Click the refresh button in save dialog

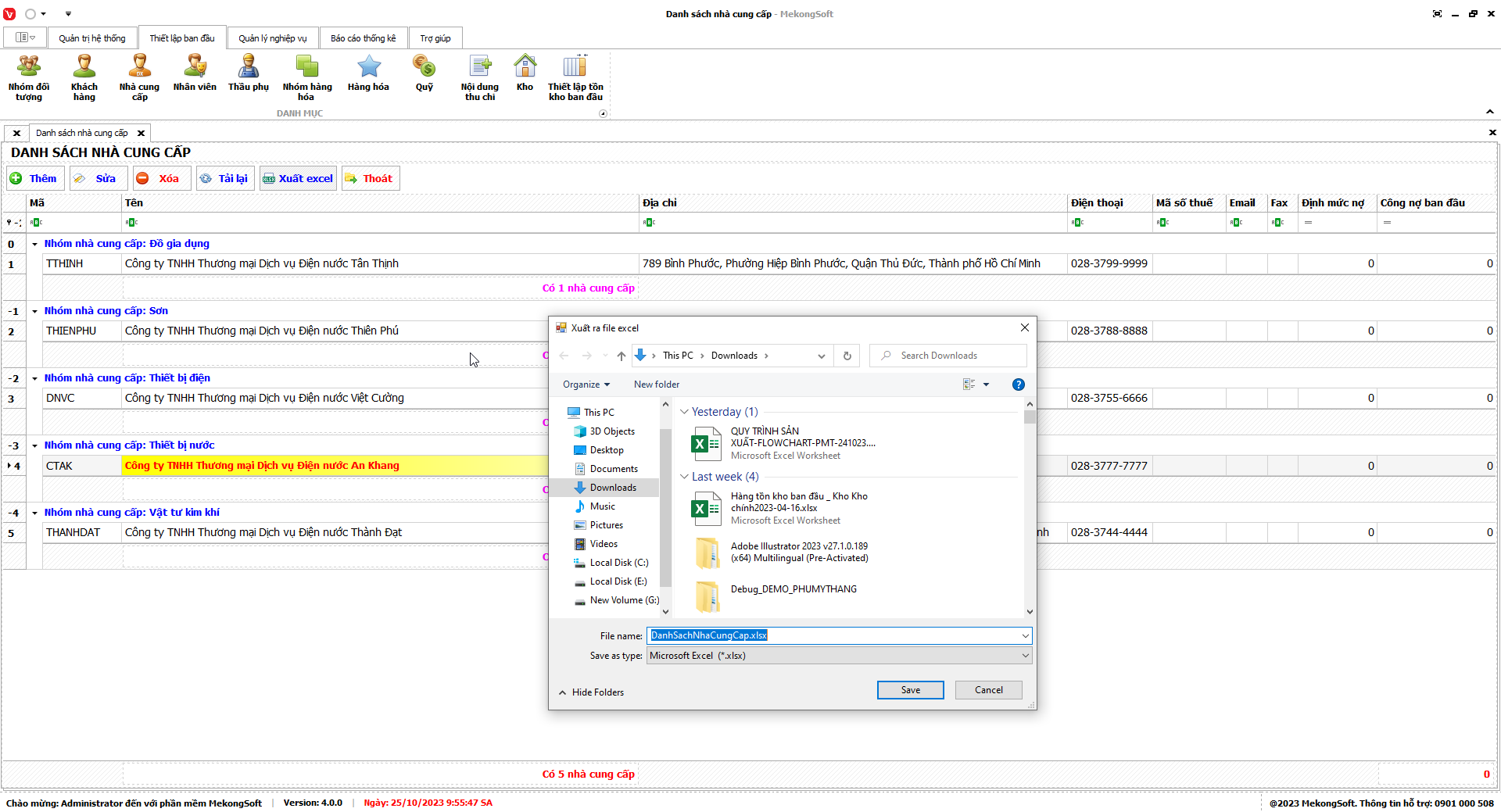[x=847, y=356]
